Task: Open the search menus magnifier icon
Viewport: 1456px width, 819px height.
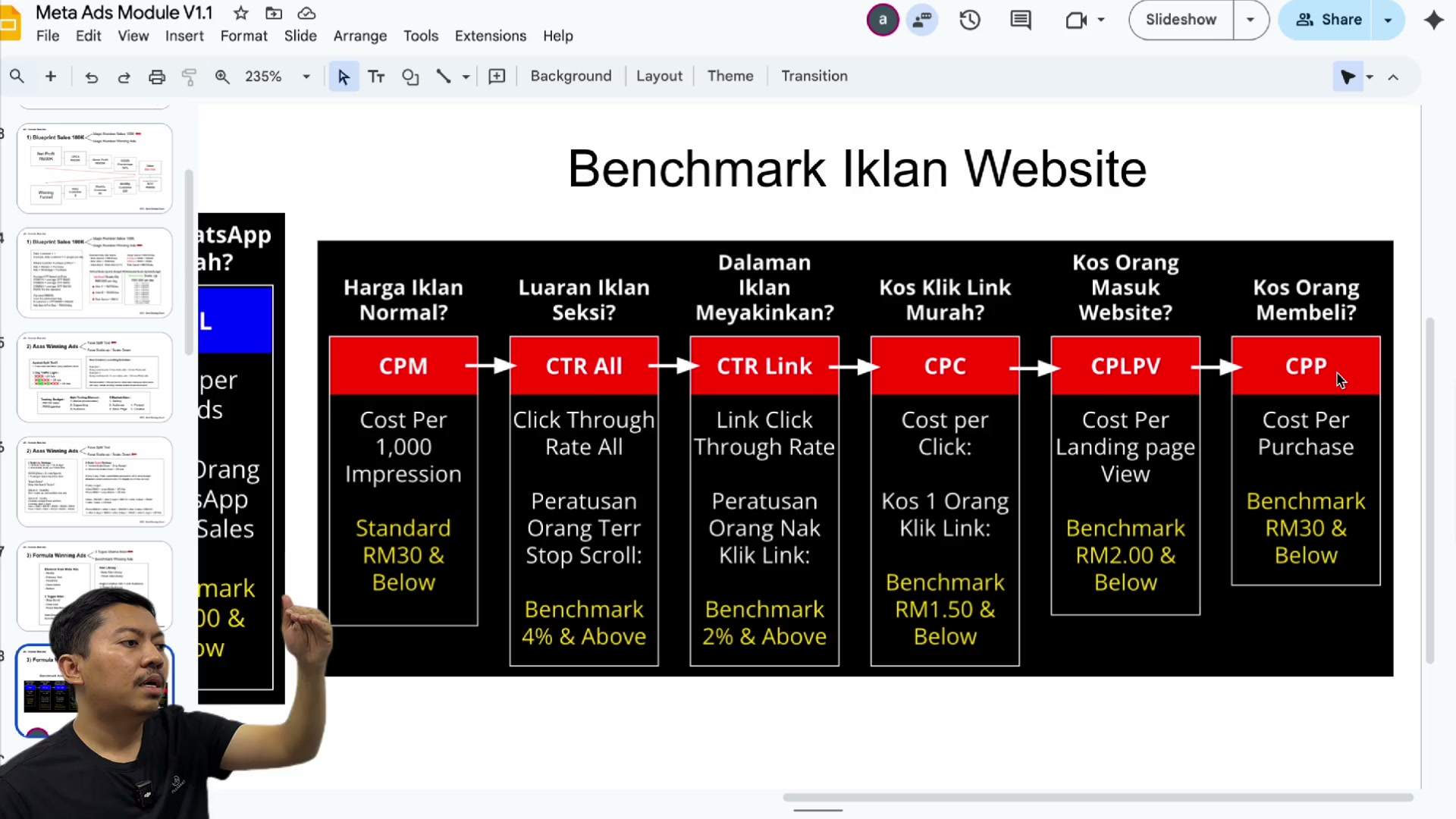Action: coord(17,76)
